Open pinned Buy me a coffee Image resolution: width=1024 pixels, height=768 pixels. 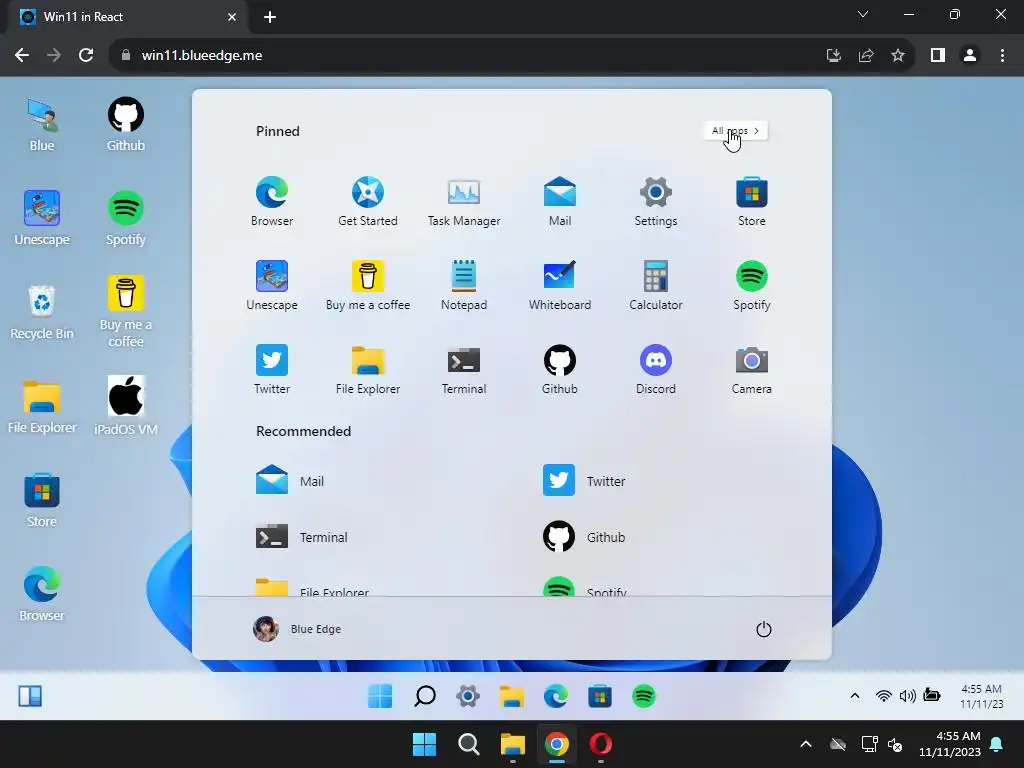368,285
